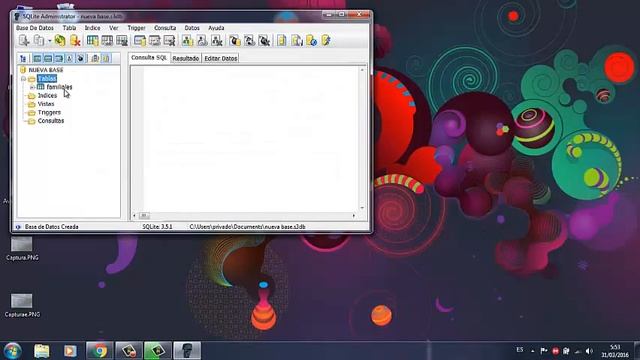Open Windows Explorer from the taskbar
This screenshot has width=640, height=360.
(x=41, y=351)
